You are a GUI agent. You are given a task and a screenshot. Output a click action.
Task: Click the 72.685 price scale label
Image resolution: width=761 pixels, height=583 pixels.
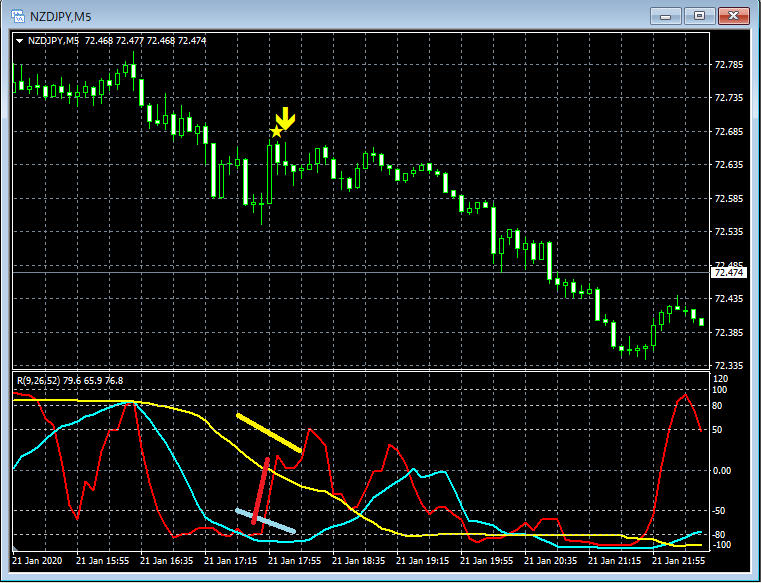point(729,132)
